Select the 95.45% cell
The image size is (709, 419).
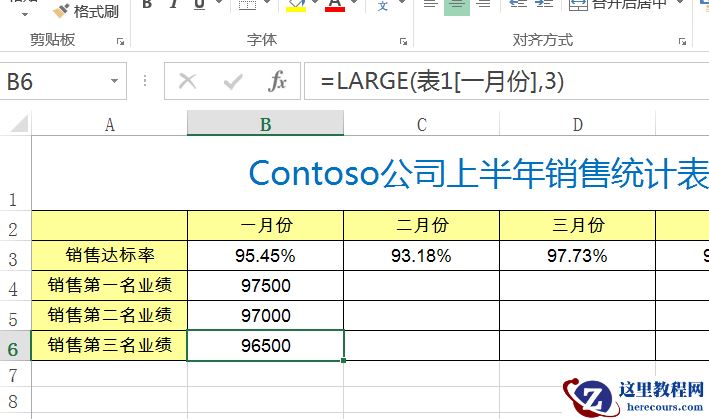pos(265,256)
